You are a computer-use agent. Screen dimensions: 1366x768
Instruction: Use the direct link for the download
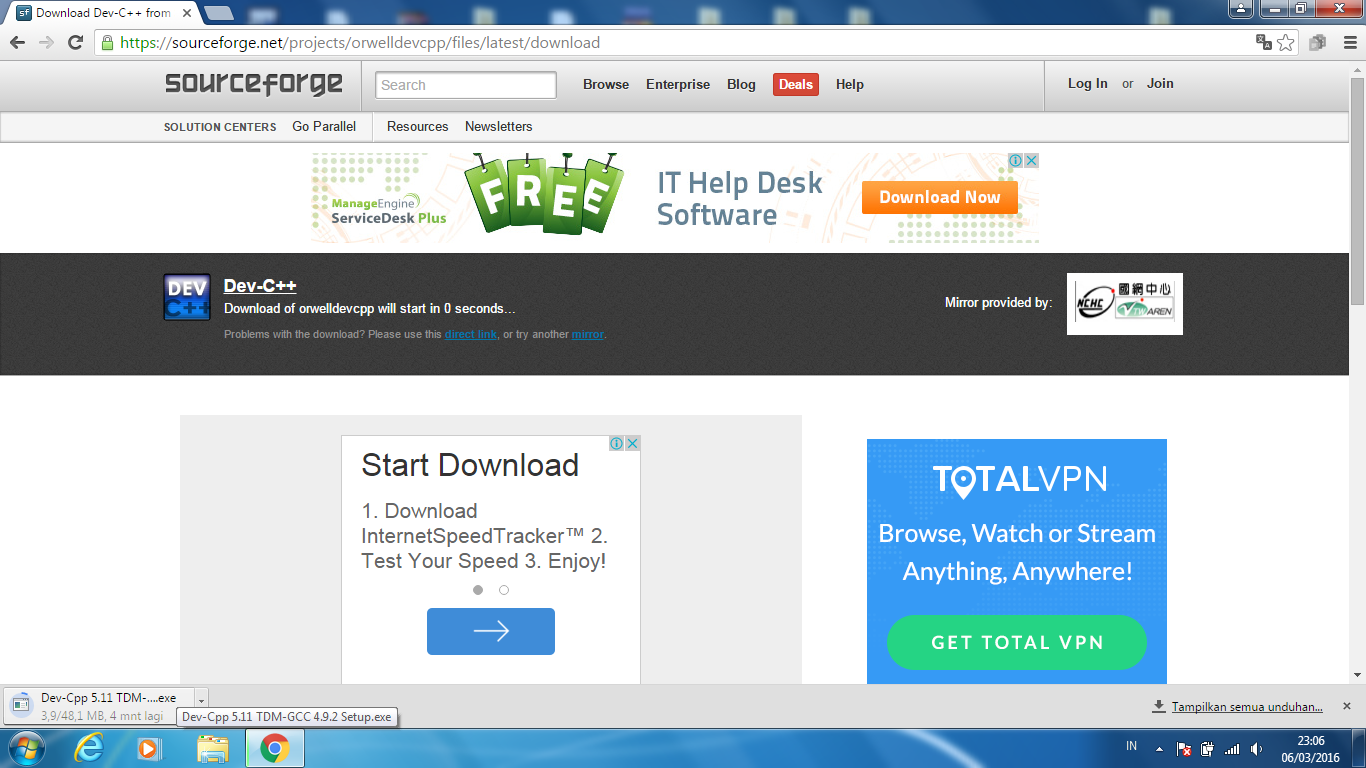pos(471,334)
